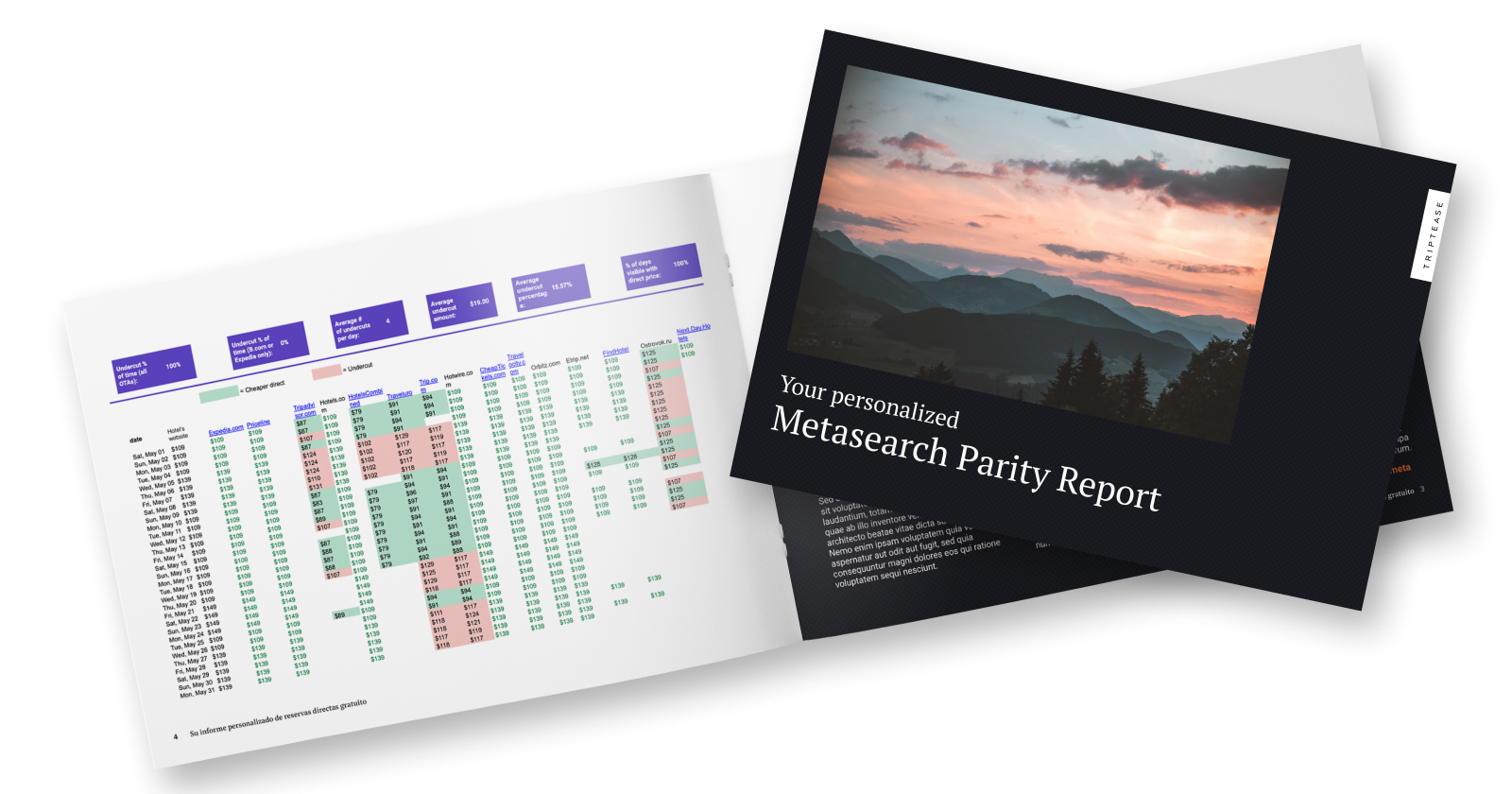This screenshot has height=794, width=1512.
Task: Click the 'Su informe personalizado' footer text
Action: pyautogui.click(x=278, y=716)
